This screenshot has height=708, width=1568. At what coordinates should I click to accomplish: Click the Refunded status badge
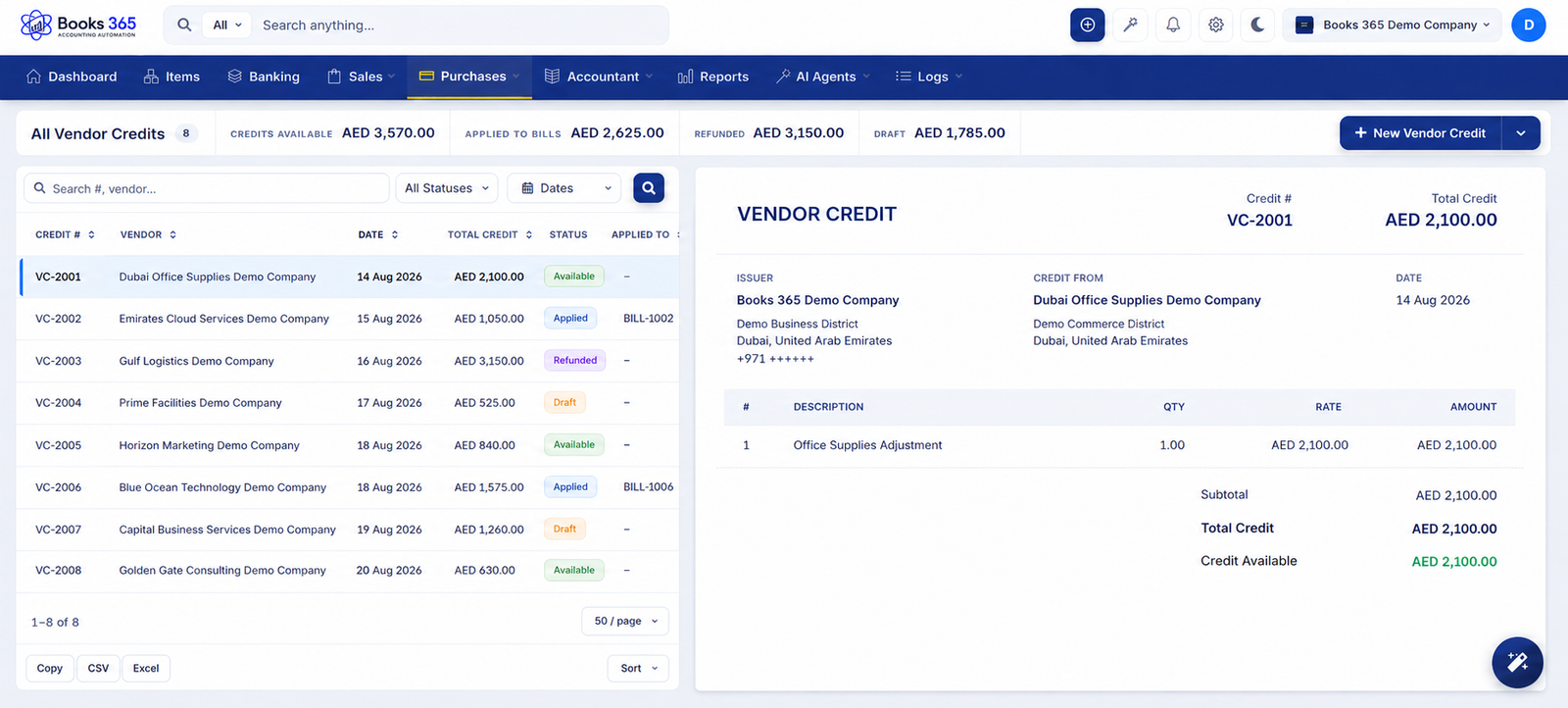[575, 361]
